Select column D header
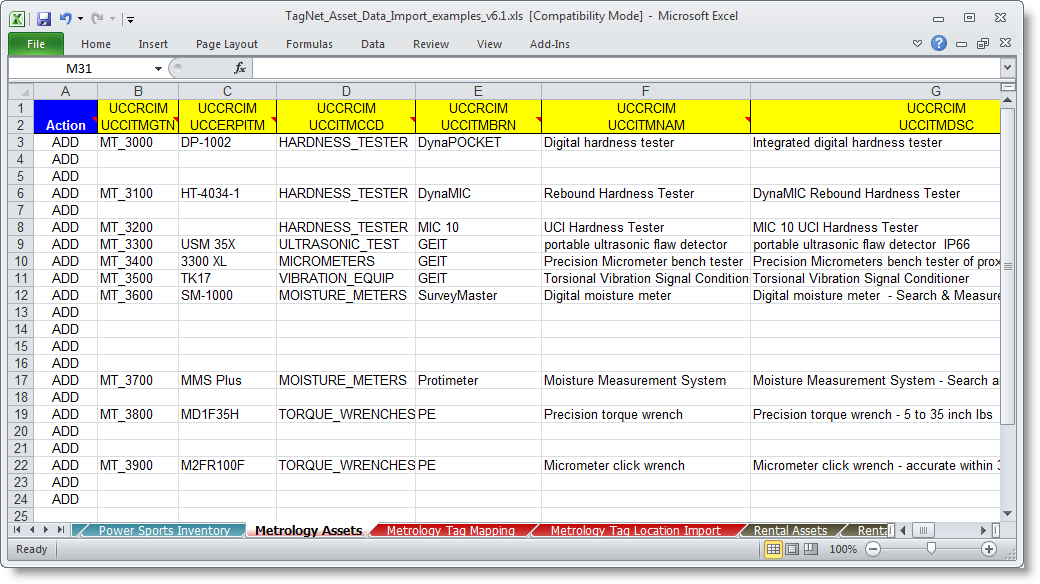The width and height of the screenshot is (1040, 584). click(x=346, y=91)
